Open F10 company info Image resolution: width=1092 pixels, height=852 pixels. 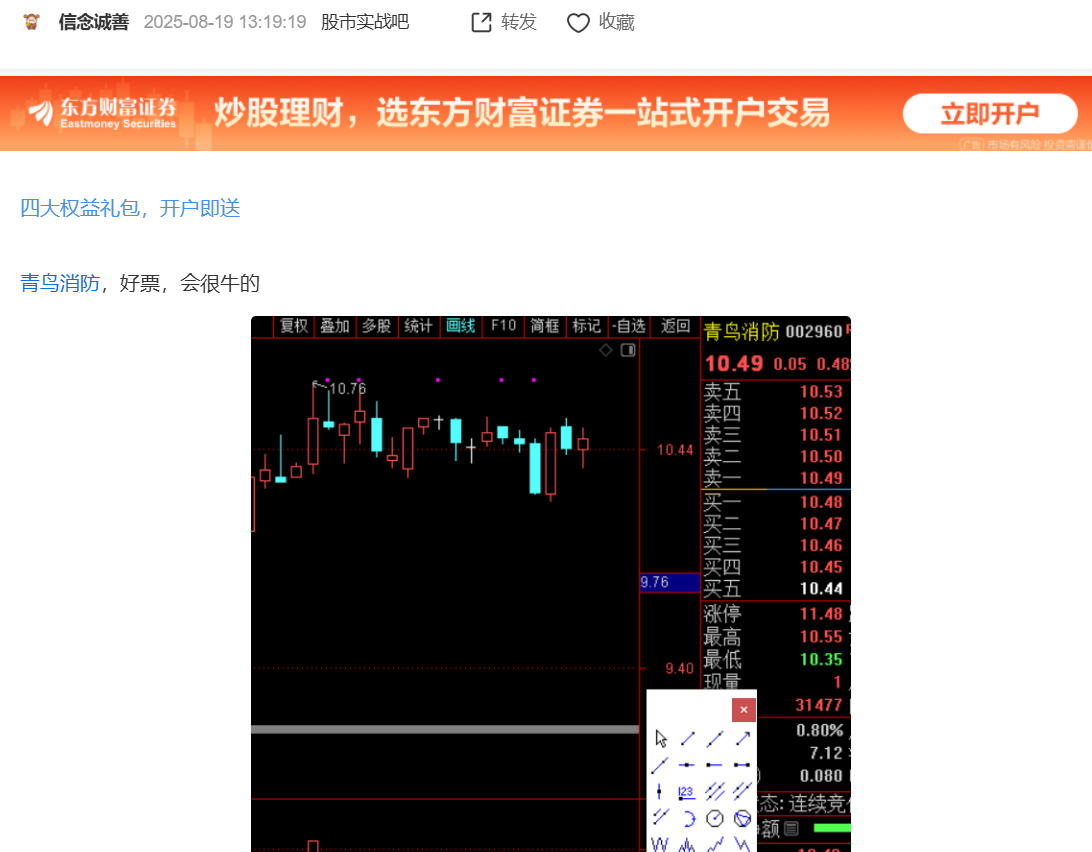point(503,326)
